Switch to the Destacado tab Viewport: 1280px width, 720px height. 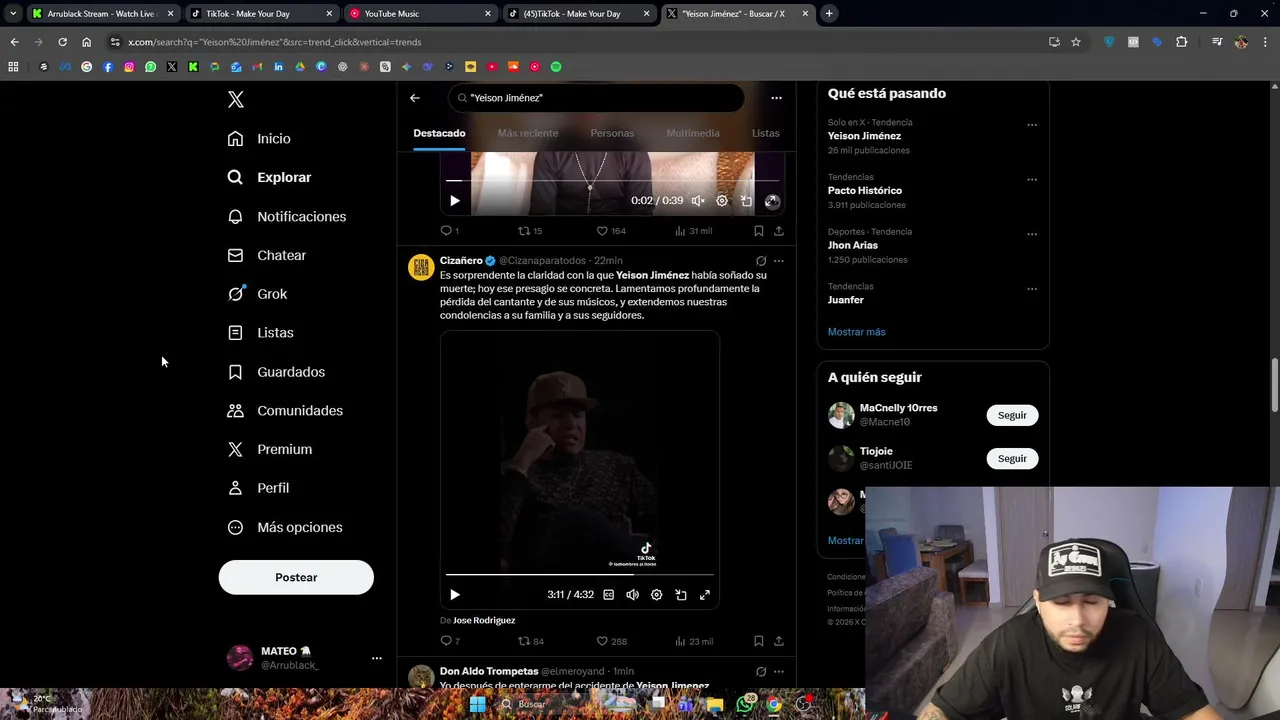[x=439, y=133]
